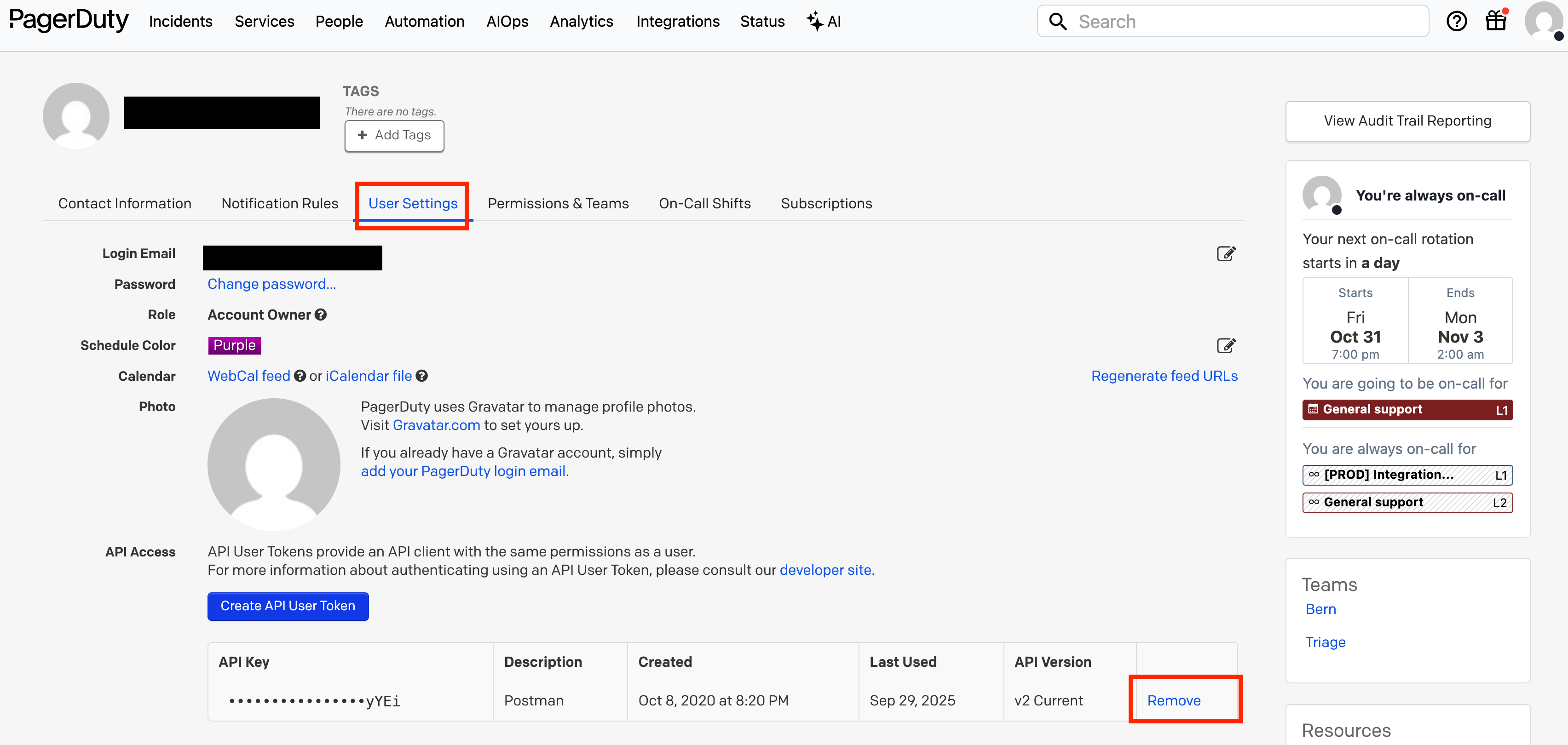
Task: Switch to Permissions & Teams tab
Action: 558,204
